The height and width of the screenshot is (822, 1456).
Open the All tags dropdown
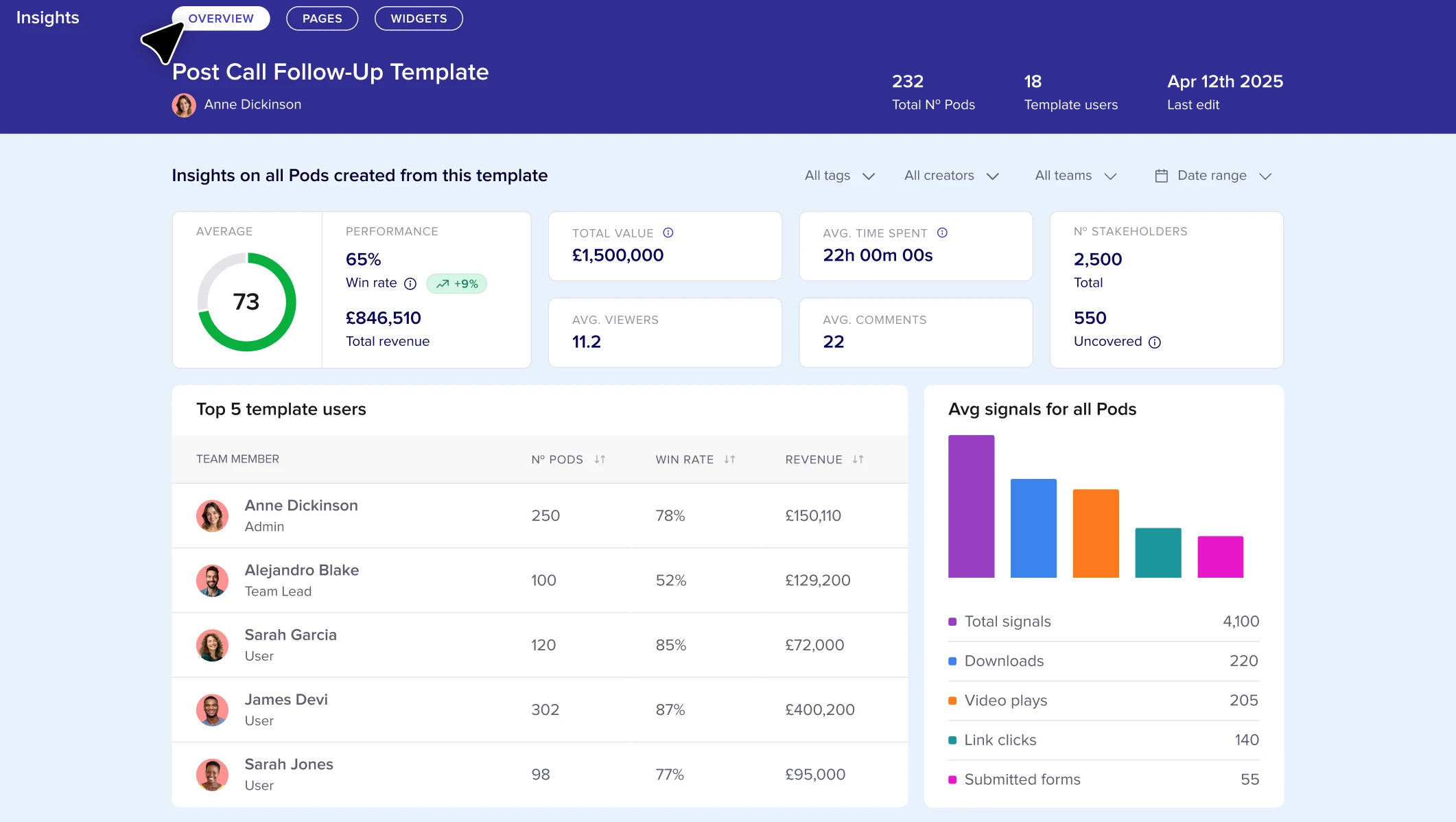tap(839, 176)
